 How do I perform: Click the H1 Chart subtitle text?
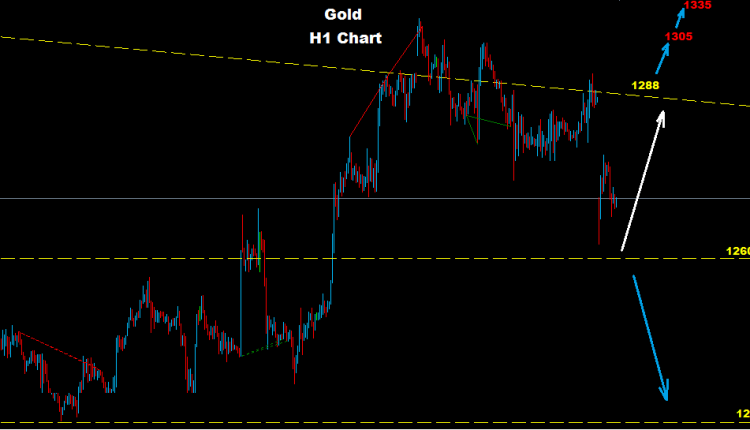(345, 38)
